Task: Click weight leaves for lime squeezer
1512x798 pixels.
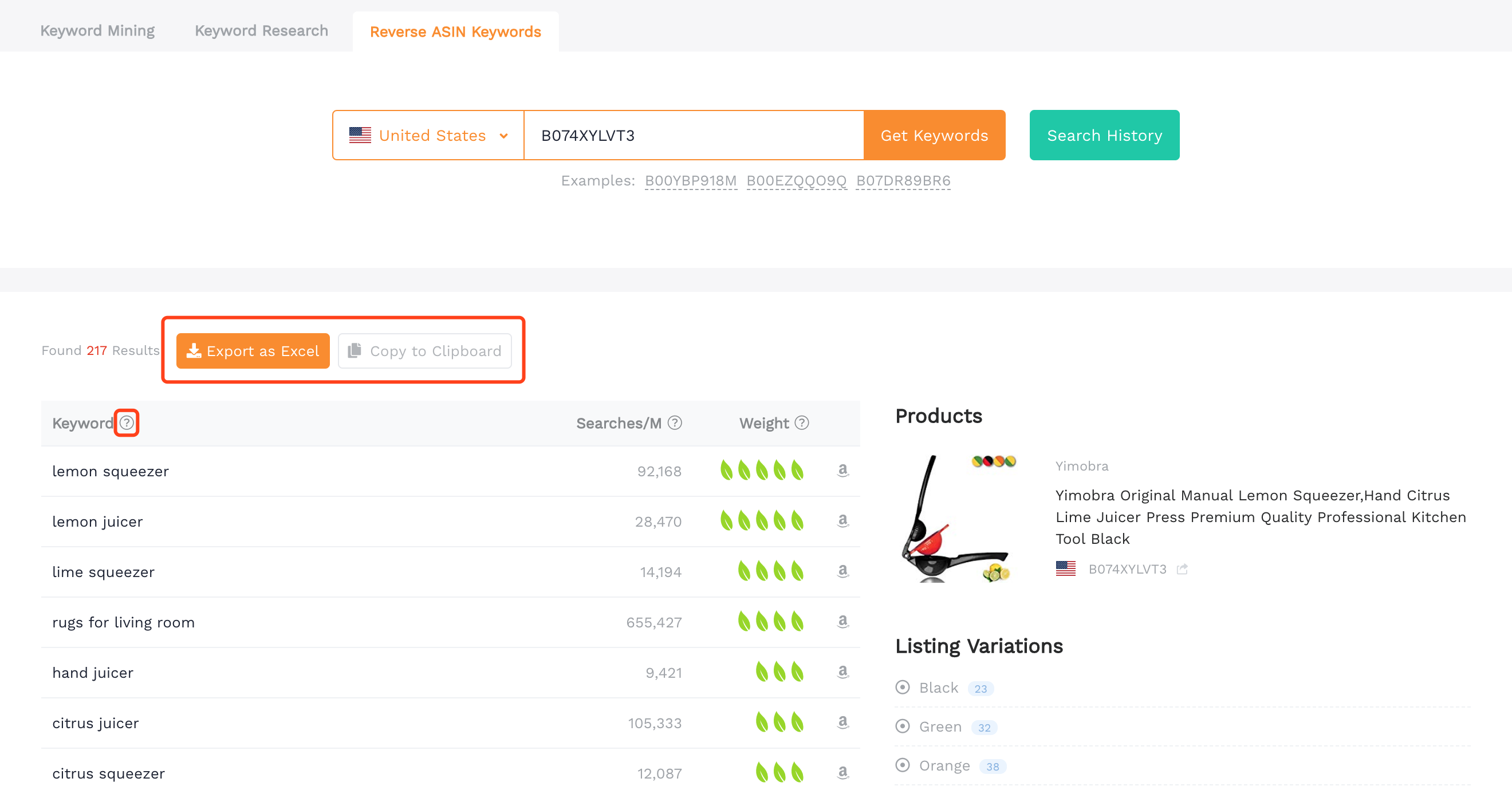Action: [x=771, y=571]
